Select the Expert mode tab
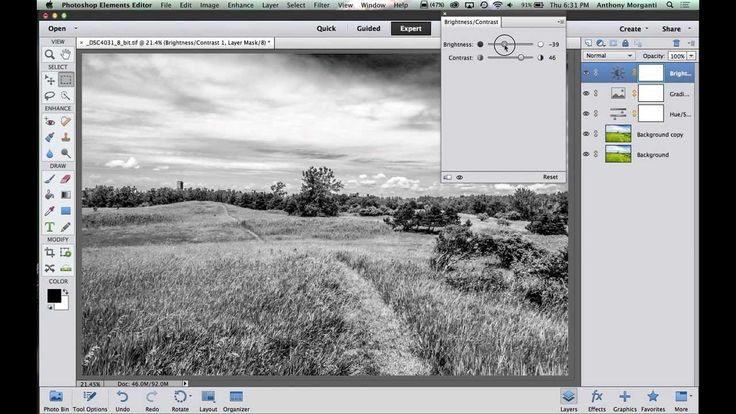 [x=411, y=29]
